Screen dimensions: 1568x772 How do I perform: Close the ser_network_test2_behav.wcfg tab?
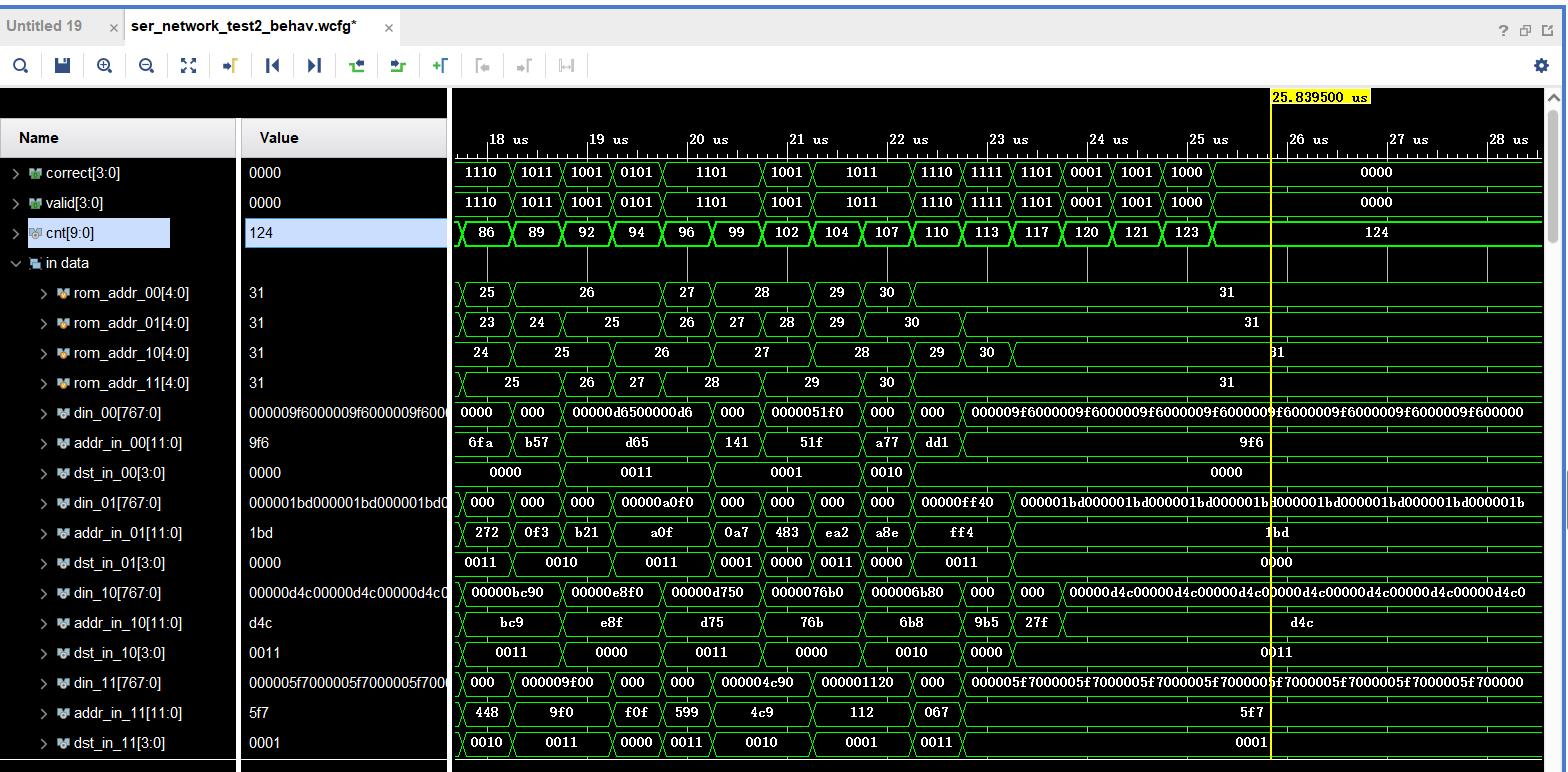(x=389, y=27)
